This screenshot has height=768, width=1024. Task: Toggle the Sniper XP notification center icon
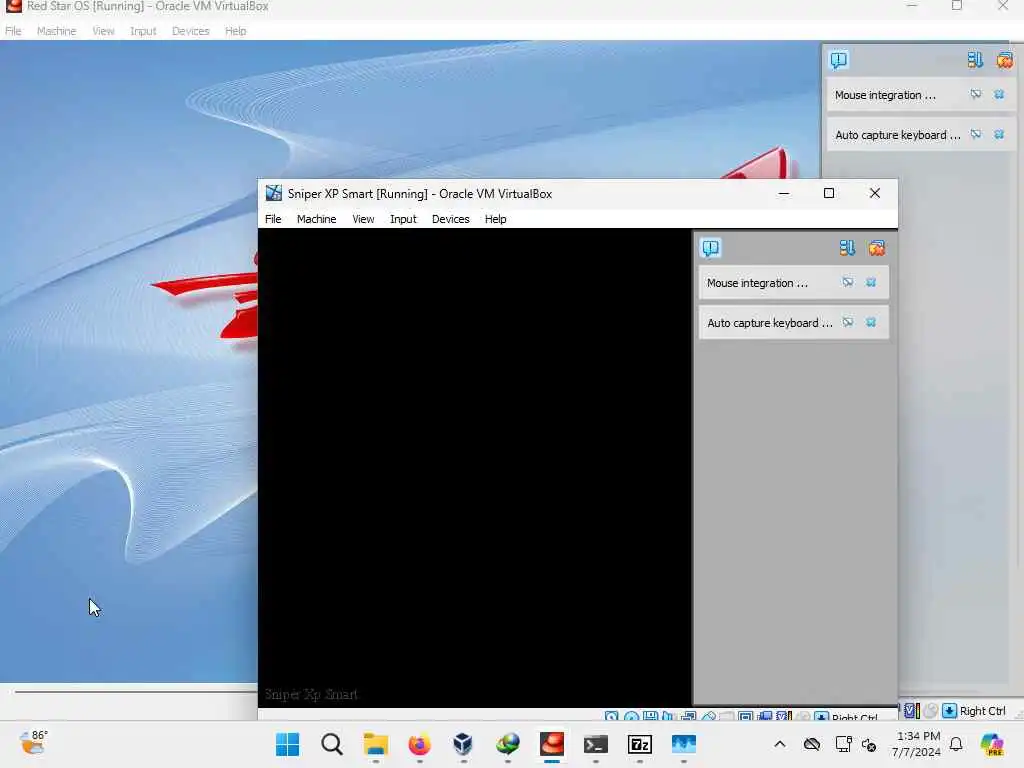[x=711, y=248]
